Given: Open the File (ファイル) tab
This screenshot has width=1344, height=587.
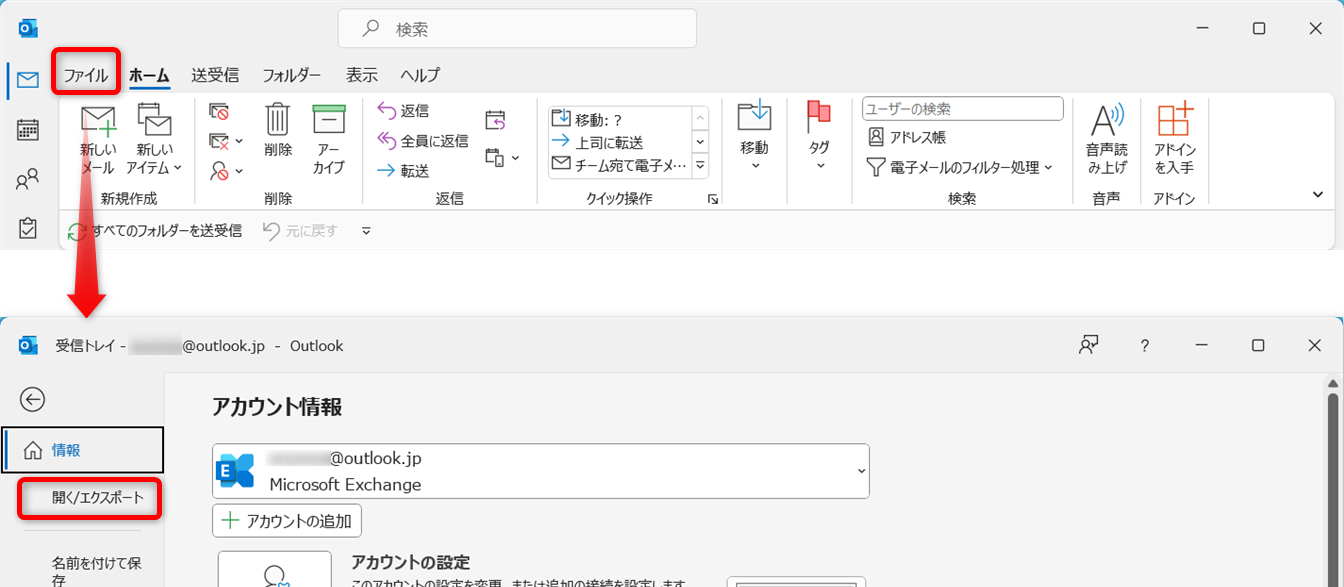Looking at the screenshot, I should pyautogui.click(x=85, y=75).
